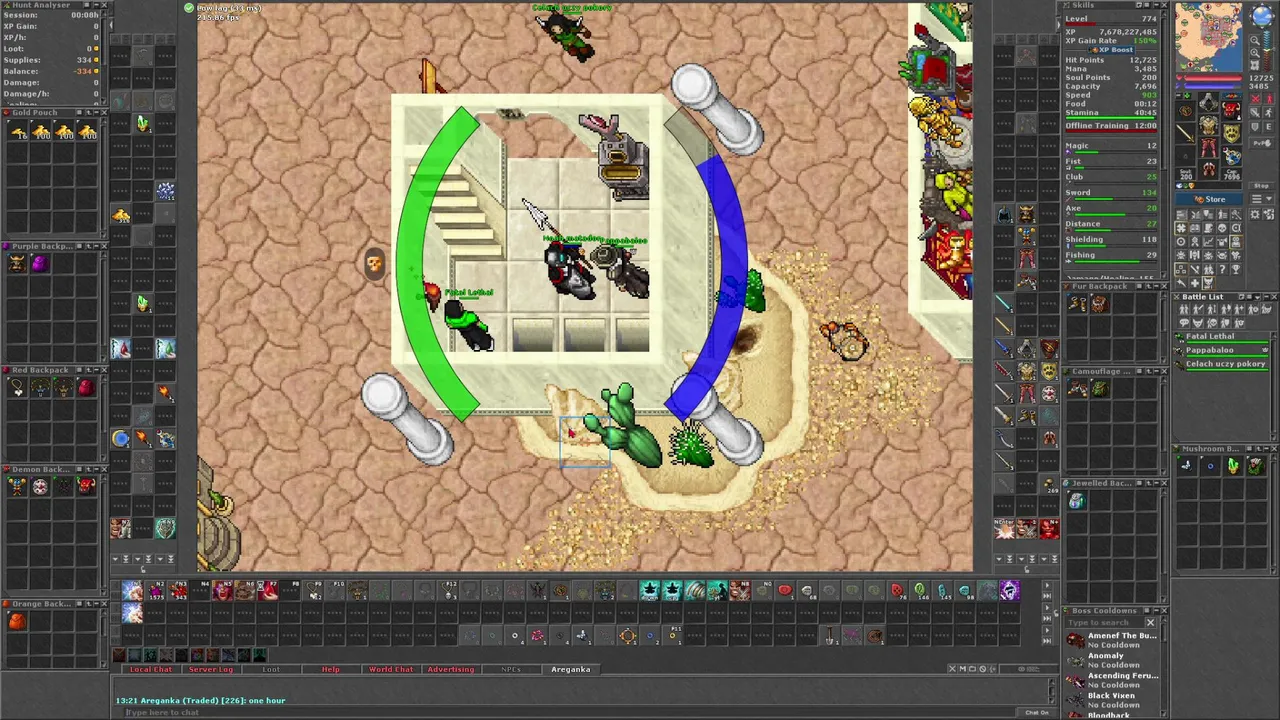Toggle the Chat On button
Image resolution: width=1280 pixels, height=720 pixels.
(x=1037, y=713)
